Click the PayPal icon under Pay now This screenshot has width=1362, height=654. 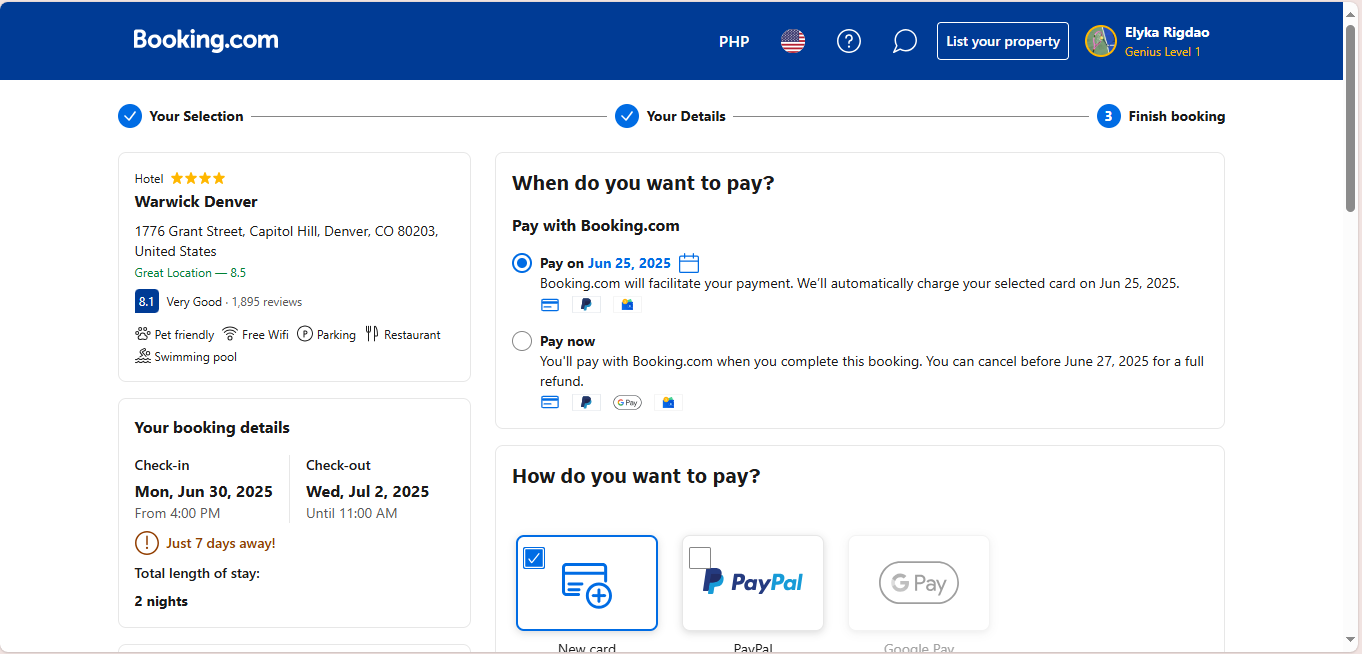coord(586,402)
